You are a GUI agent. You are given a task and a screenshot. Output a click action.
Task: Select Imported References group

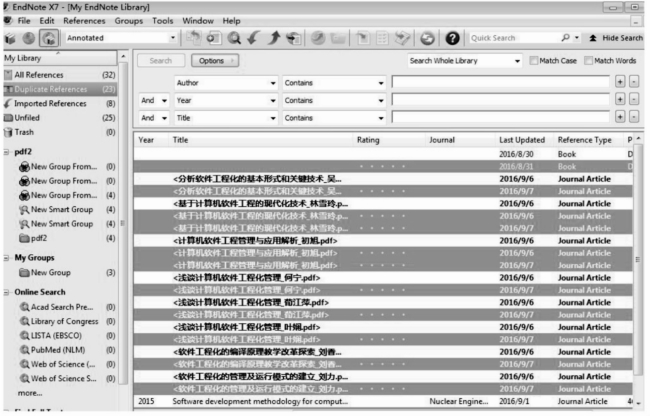point(60,104)
